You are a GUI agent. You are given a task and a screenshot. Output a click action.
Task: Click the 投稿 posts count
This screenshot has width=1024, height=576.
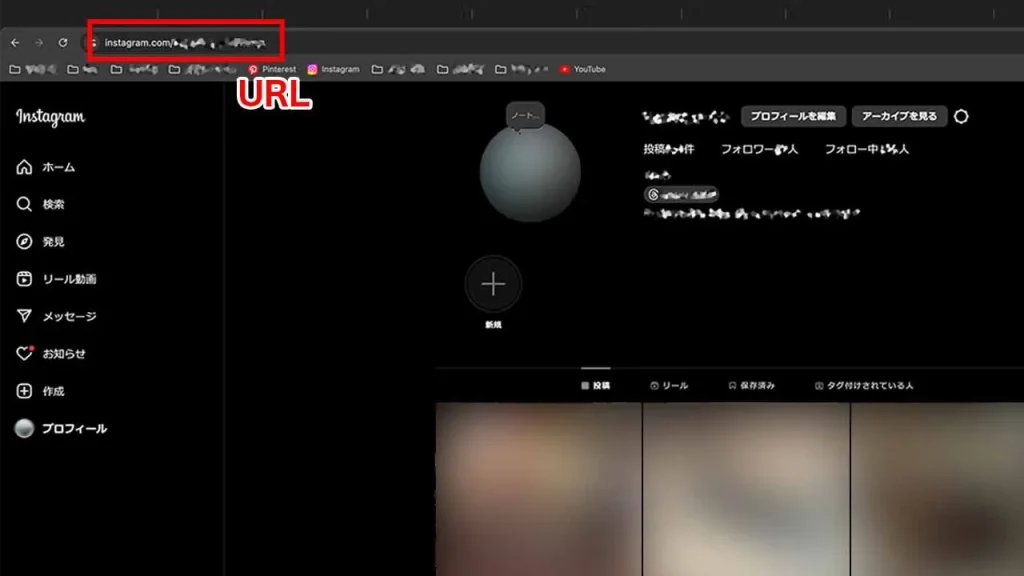pos(669,150)
